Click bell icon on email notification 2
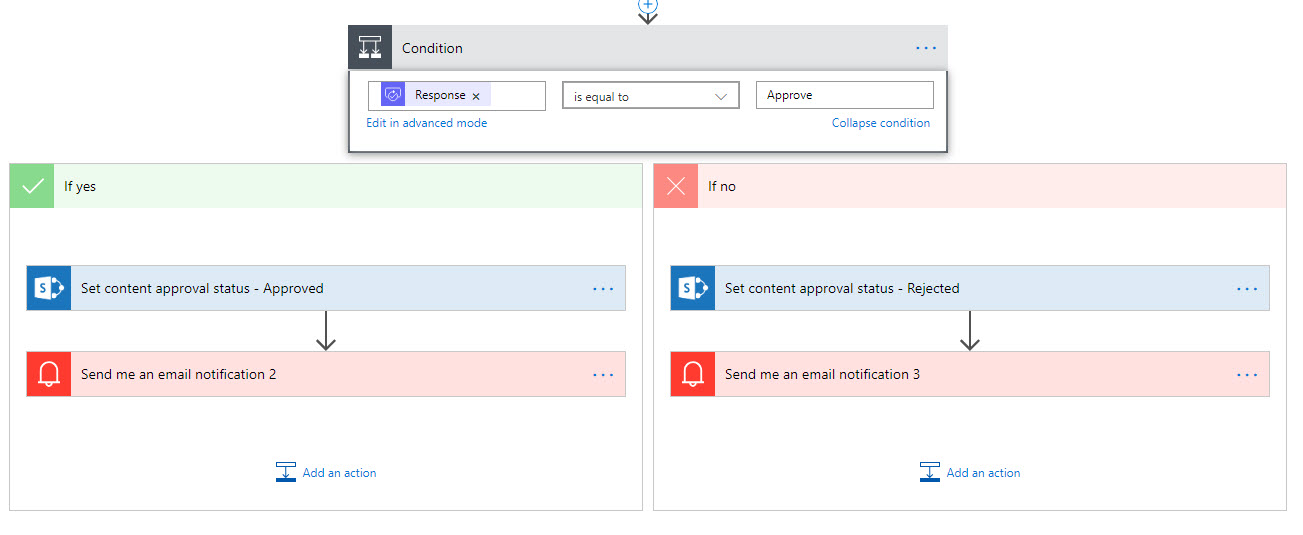This screenshot has width=1303, height=535. click(49, 374)
